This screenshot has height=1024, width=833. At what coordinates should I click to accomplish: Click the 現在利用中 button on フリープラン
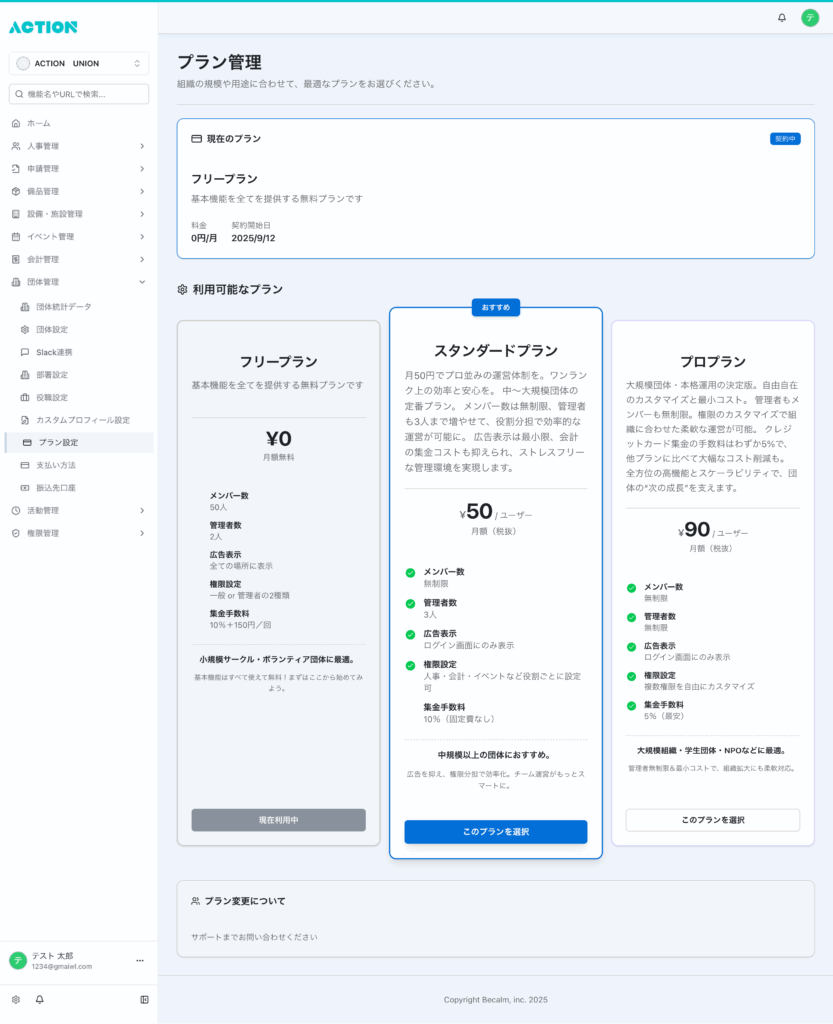(278, 820)
